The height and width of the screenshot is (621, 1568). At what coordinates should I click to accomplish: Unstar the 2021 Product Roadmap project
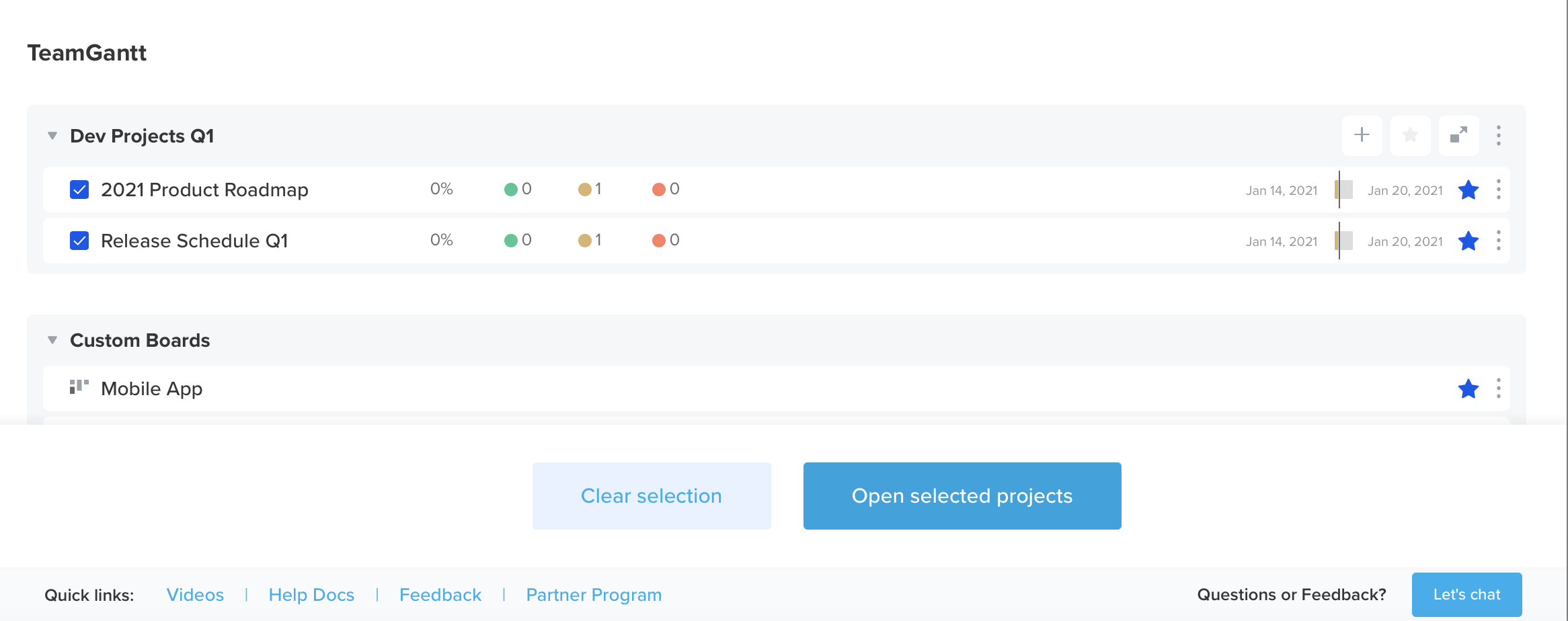coord(1468,190)
